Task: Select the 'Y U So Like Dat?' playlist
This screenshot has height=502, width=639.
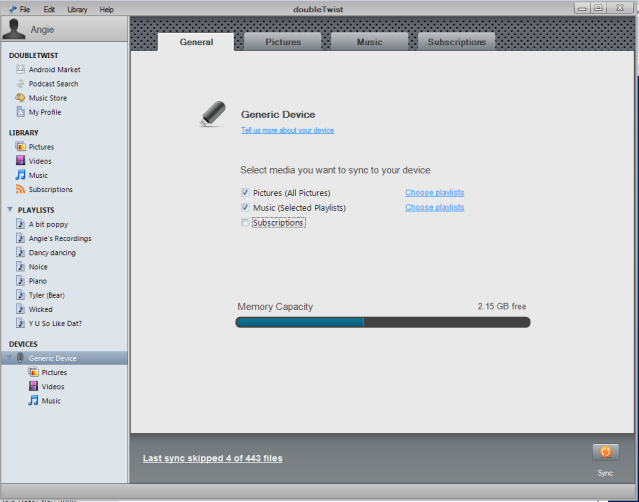Action: 55,323
